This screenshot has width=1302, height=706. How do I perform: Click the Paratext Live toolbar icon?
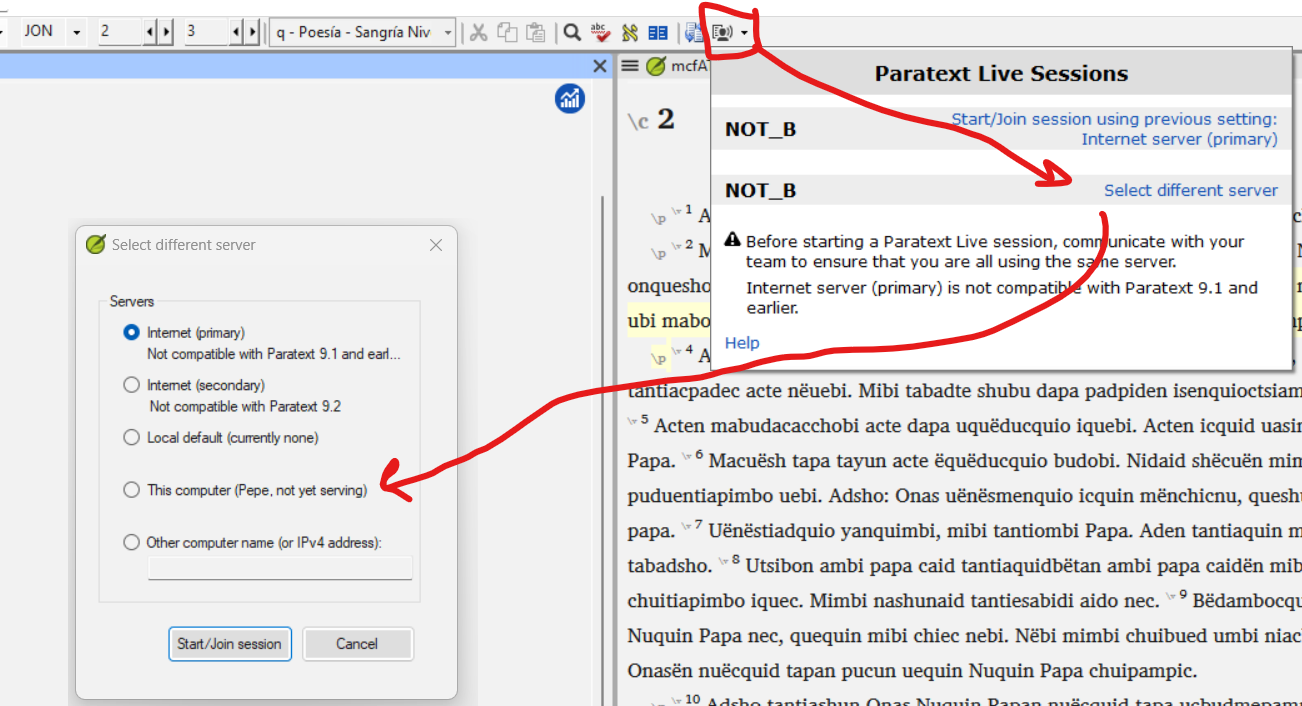pyautogui.click(x=723, y=32)
